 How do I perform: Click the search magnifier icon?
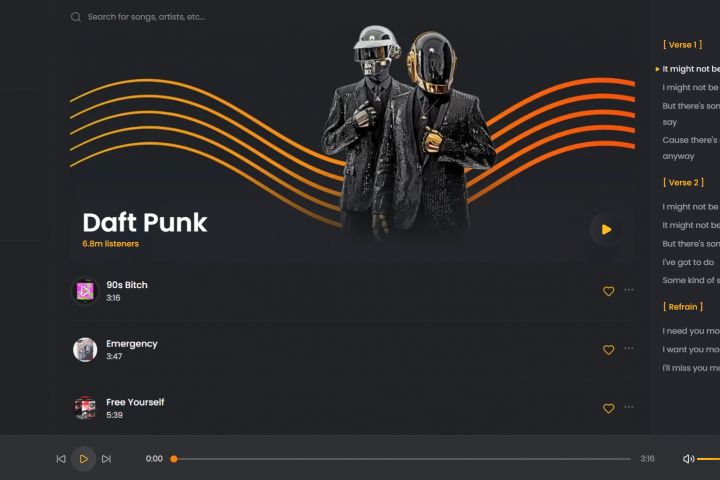76,17
